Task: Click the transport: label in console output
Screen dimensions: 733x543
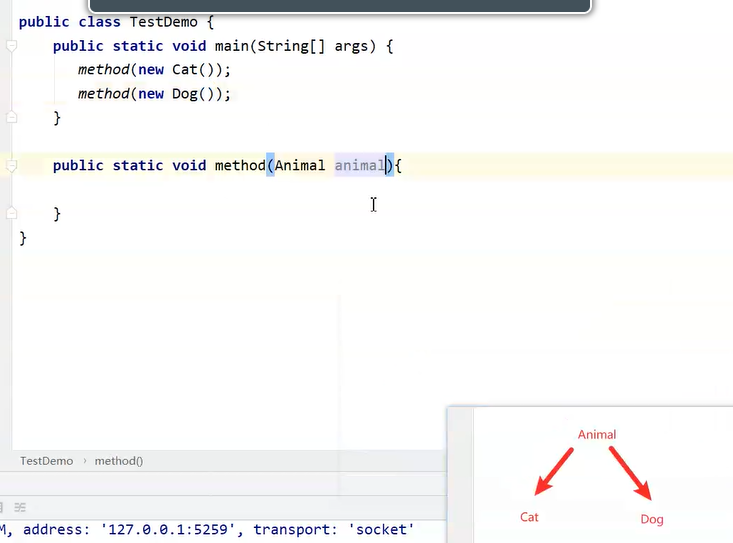Action: (x=295, y=530)
